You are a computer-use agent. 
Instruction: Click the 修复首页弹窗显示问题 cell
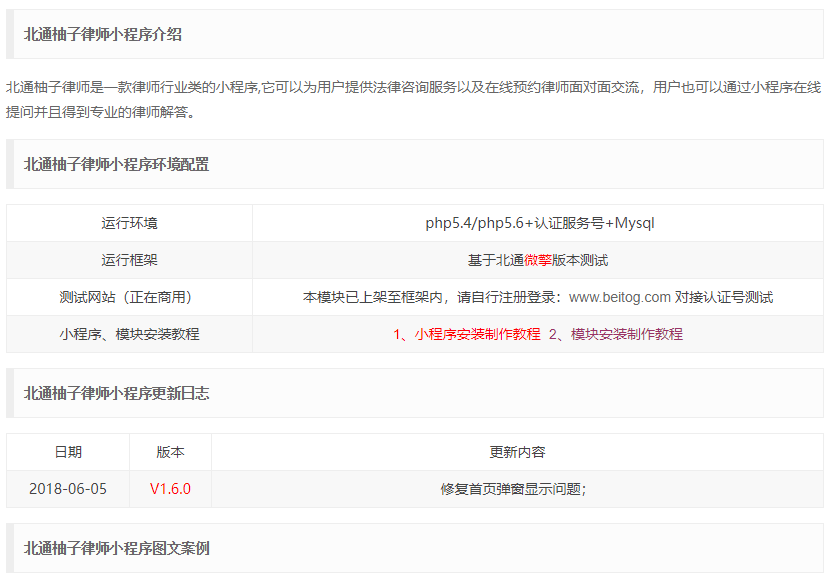[x=517, y=489]
